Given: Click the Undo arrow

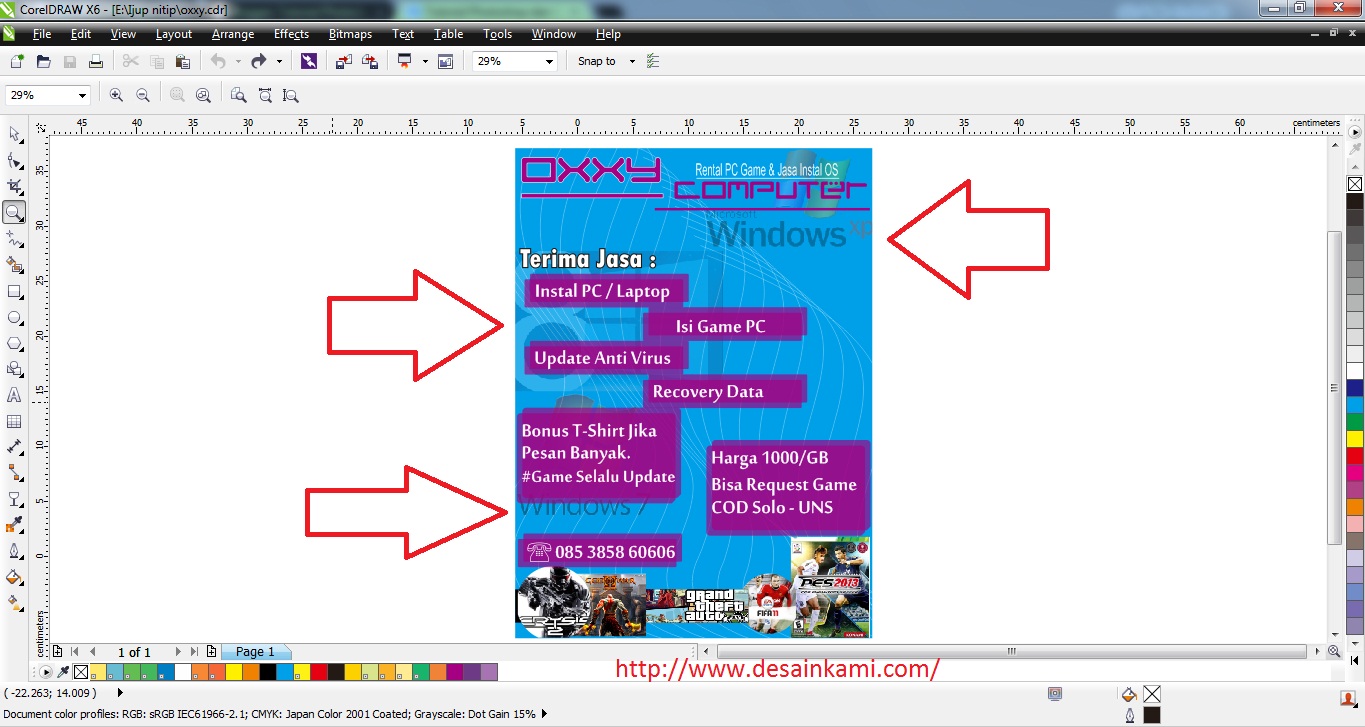Looking at the screenshot, I should click(x=218, y=61).
